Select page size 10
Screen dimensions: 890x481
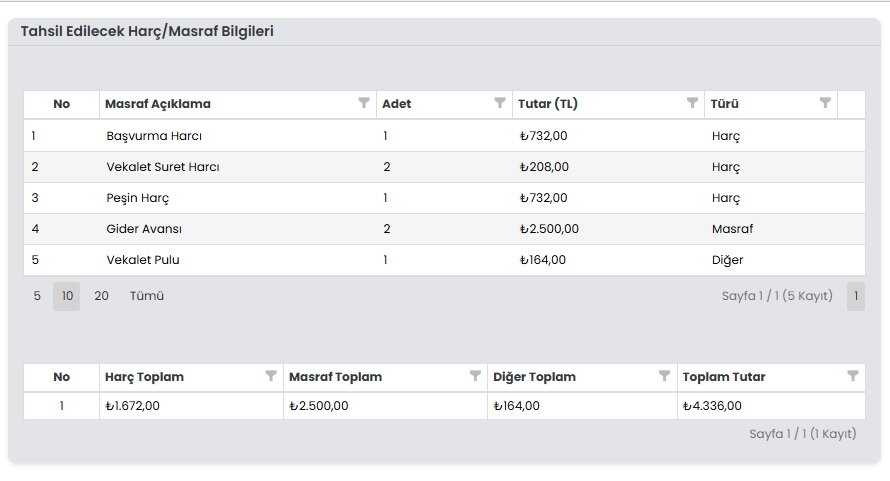[67, 296]
